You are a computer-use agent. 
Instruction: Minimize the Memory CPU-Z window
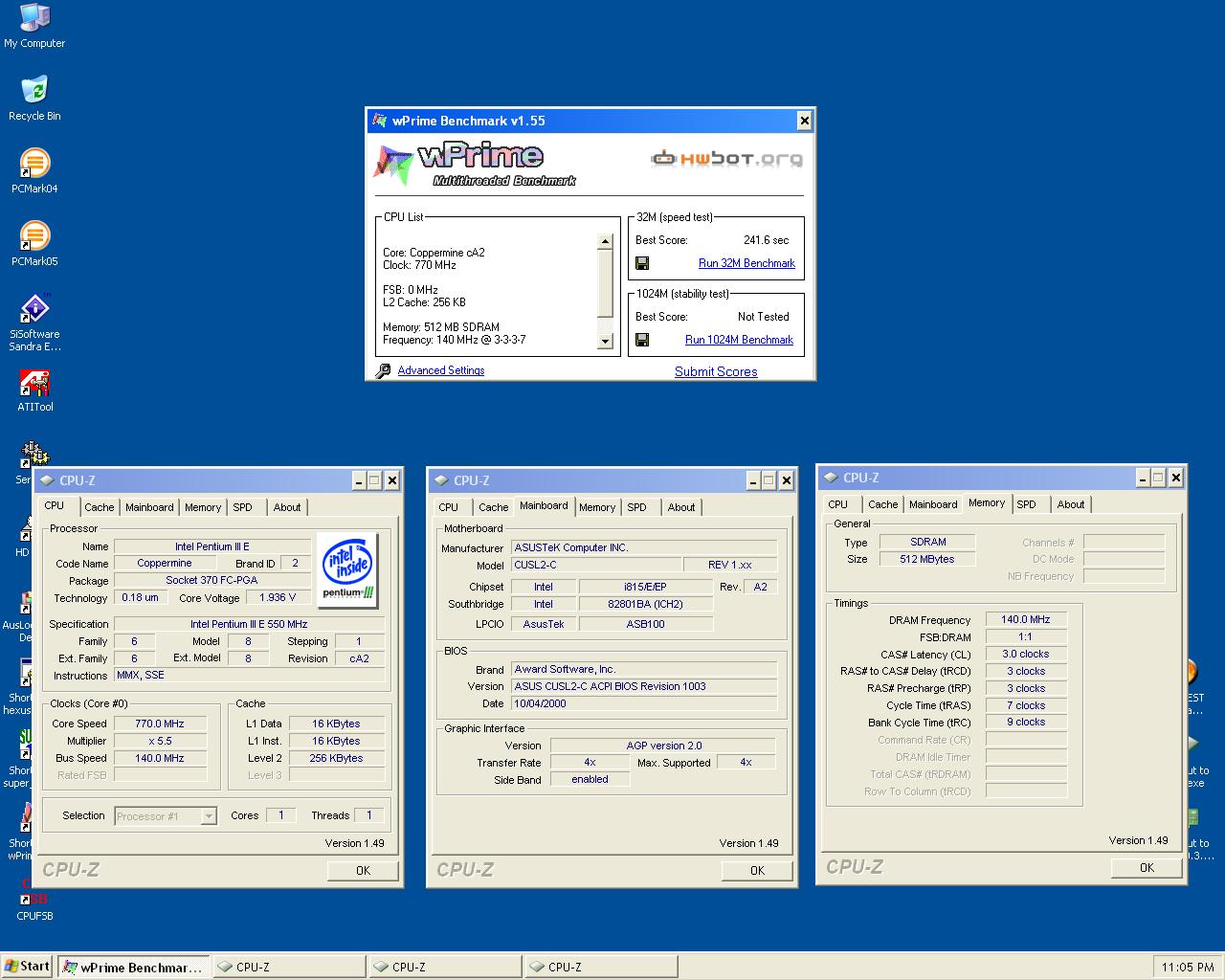tap(1143, 478)
